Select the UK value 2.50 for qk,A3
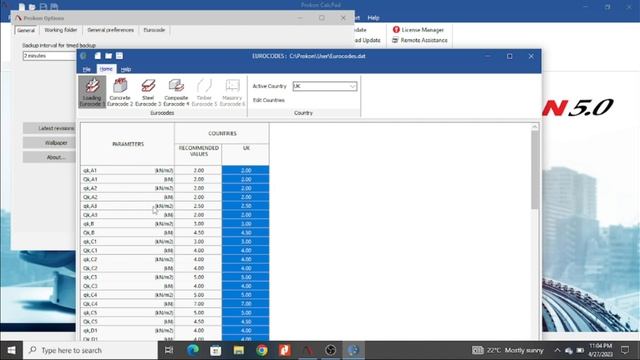 [246, 206]
